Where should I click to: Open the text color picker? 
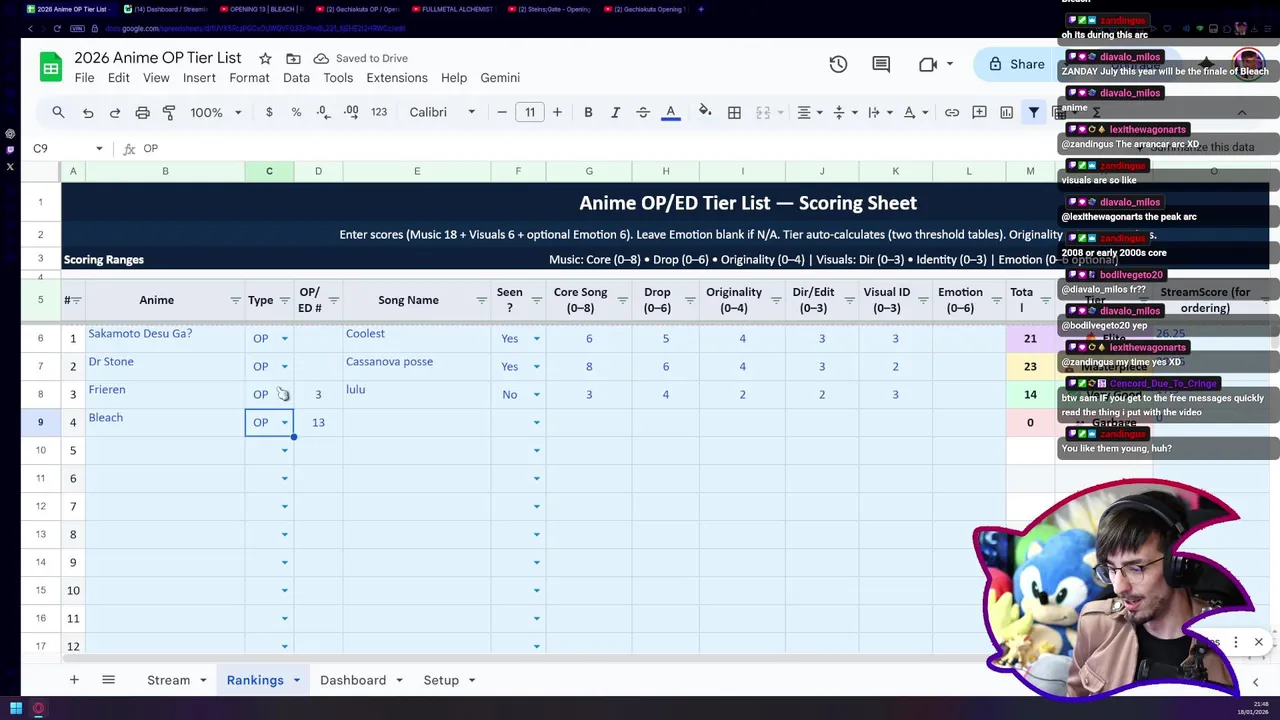671,112
